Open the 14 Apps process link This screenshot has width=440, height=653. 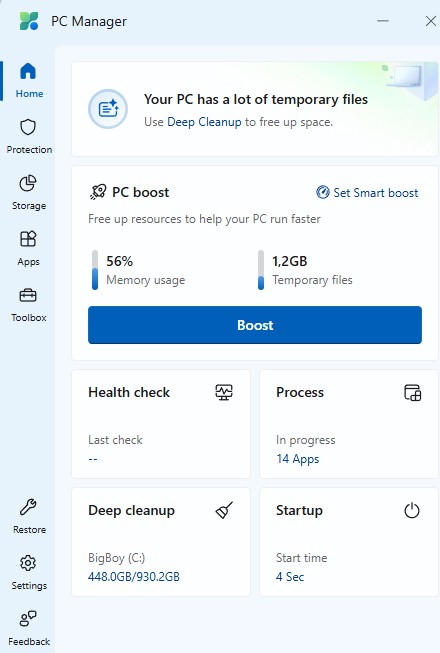pos(298,459)
